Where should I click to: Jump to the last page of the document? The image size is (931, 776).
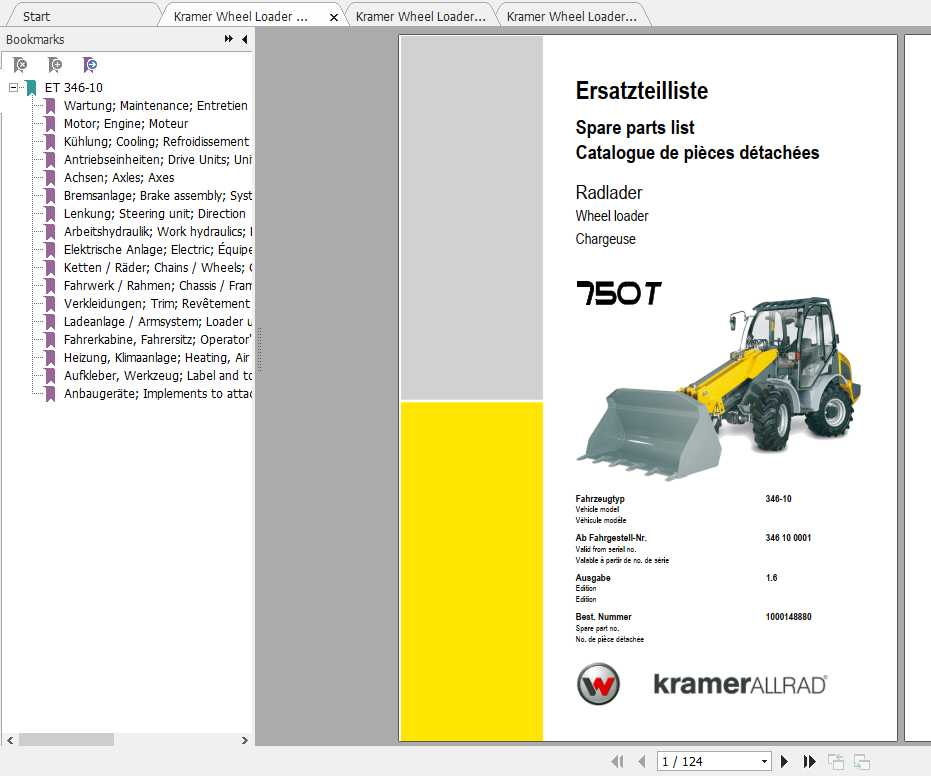[x=809, y=761]
